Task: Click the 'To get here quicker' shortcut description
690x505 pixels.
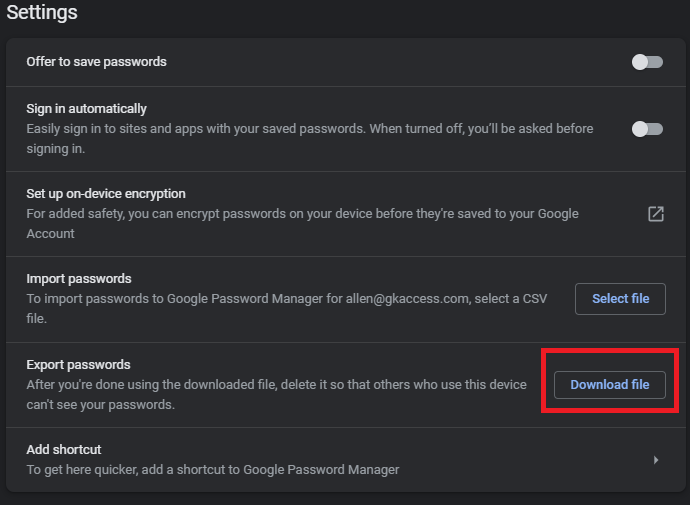Action: click(213, 470)
